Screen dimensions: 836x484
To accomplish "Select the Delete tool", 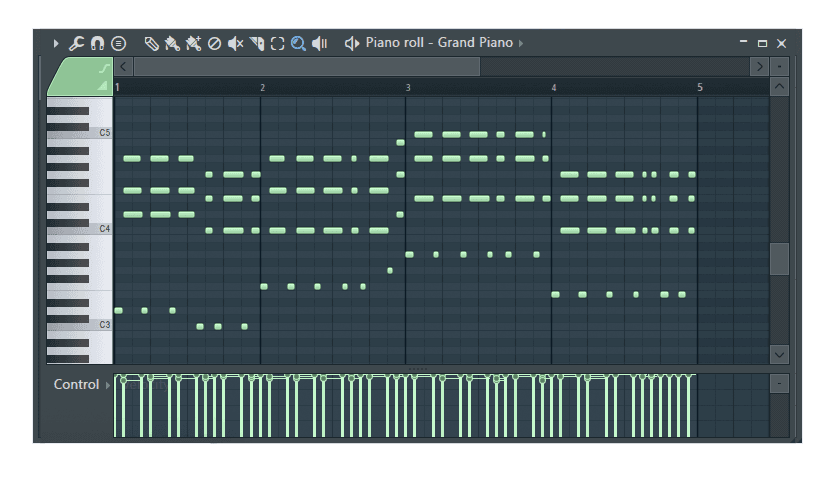I will pos(214,43).
